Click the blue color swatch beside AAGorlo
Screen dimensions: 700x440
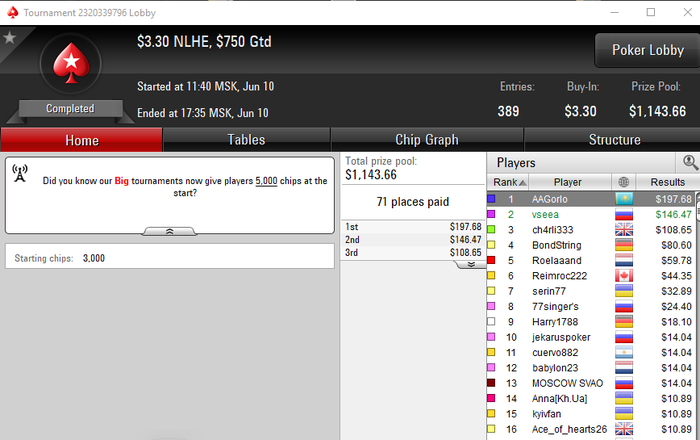click(x=491, y=199)
